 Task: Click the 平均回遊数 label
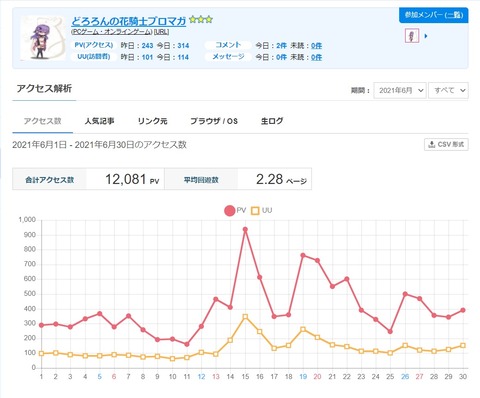tap(201, 180)
